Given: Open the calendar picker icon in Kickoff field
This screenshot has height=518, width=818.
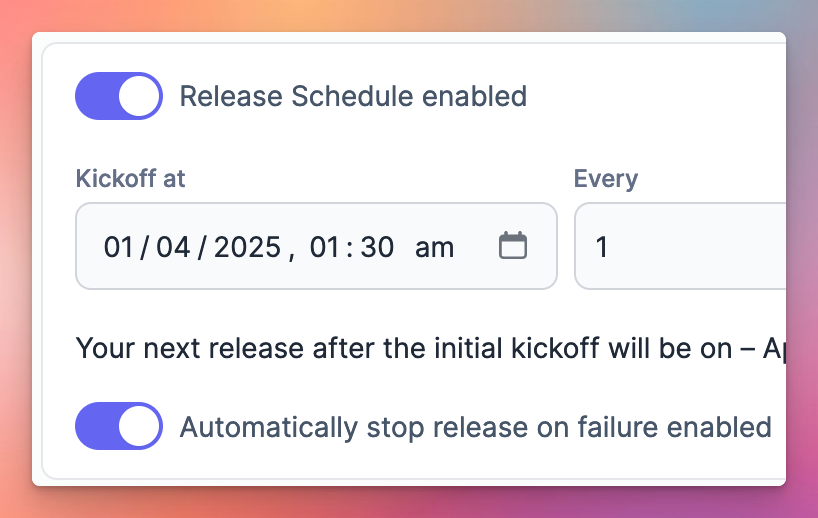Looking at the screenshot, I should pos(513,246).
